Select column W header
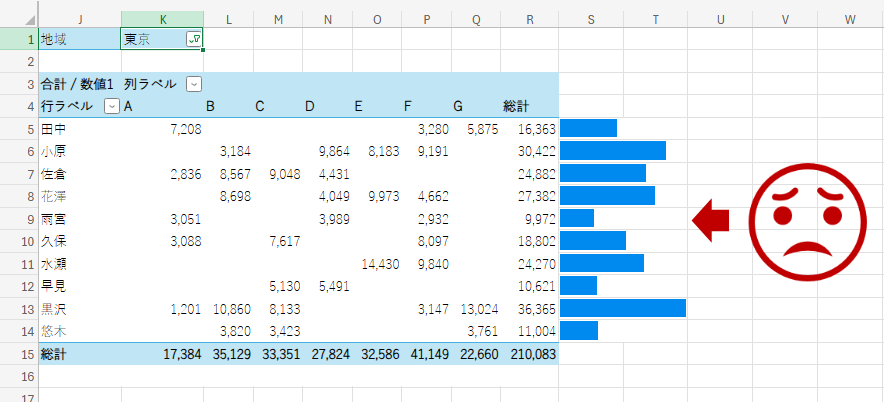Screen dimensions: 884x402 point(848,17)
